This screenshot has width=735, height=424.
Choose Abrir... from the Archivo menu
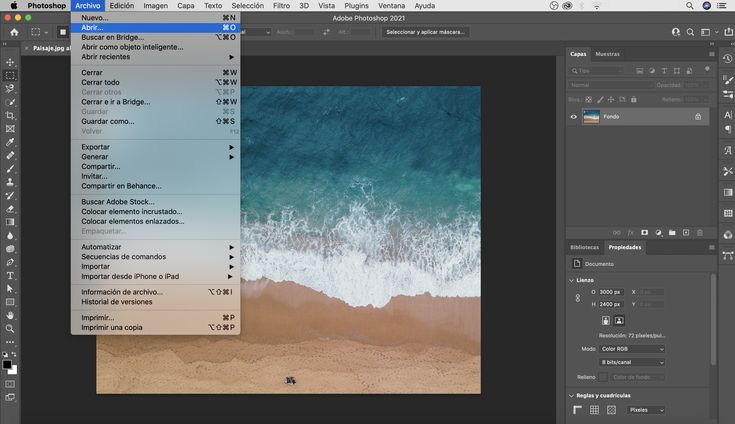click(x=93, y=28)
